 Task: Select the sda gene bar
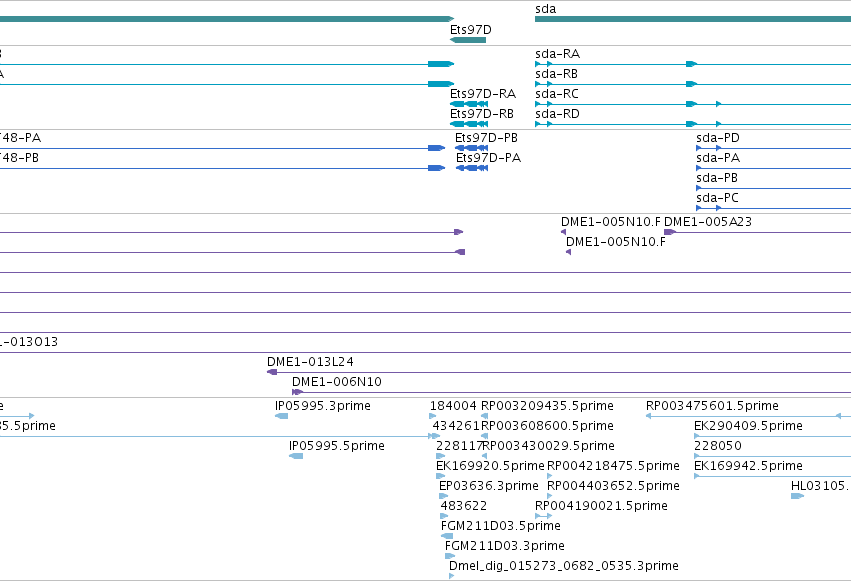point(693,19)
